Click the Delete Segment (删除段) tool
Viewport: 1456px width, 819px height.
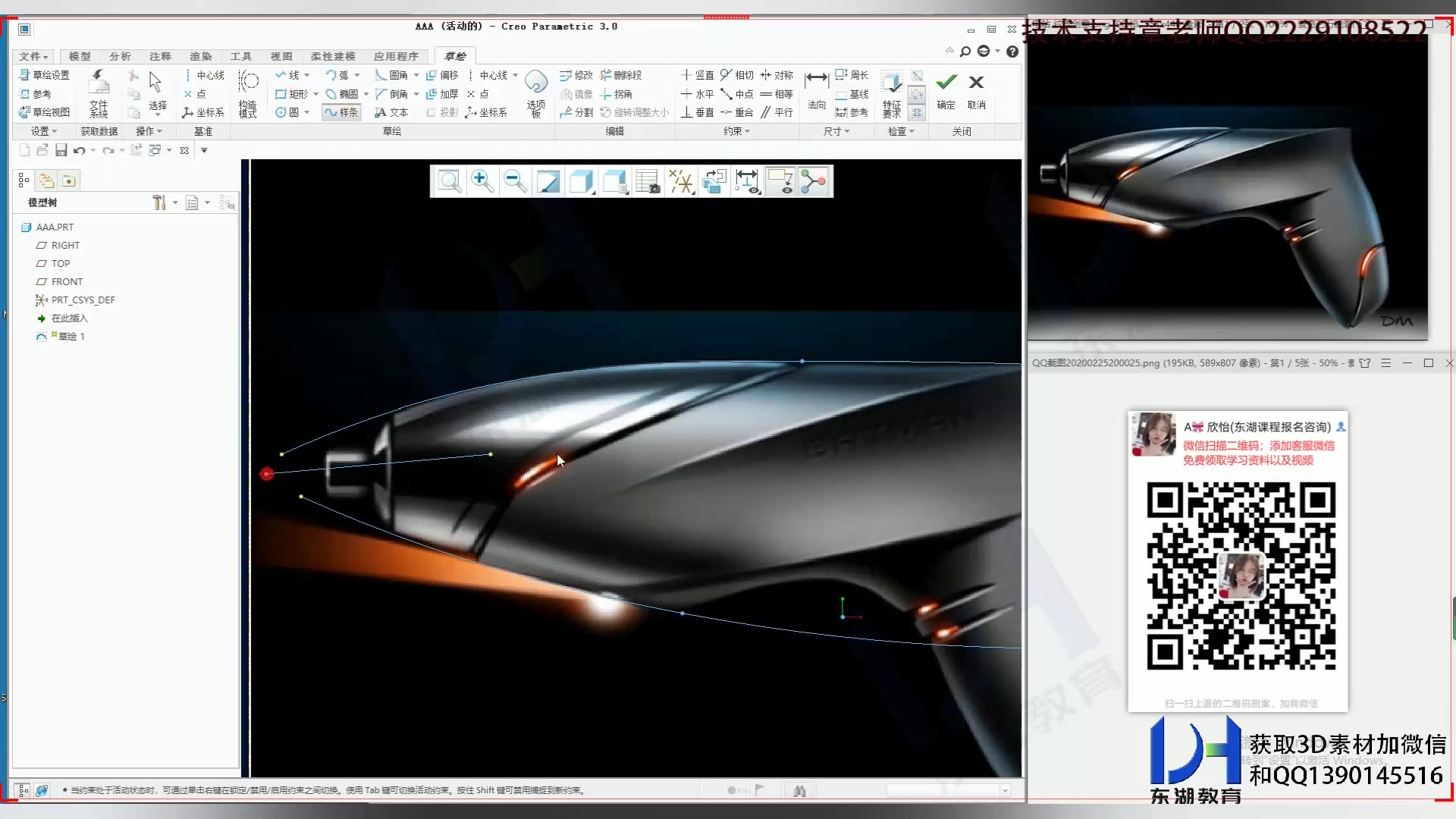[621, 75]
